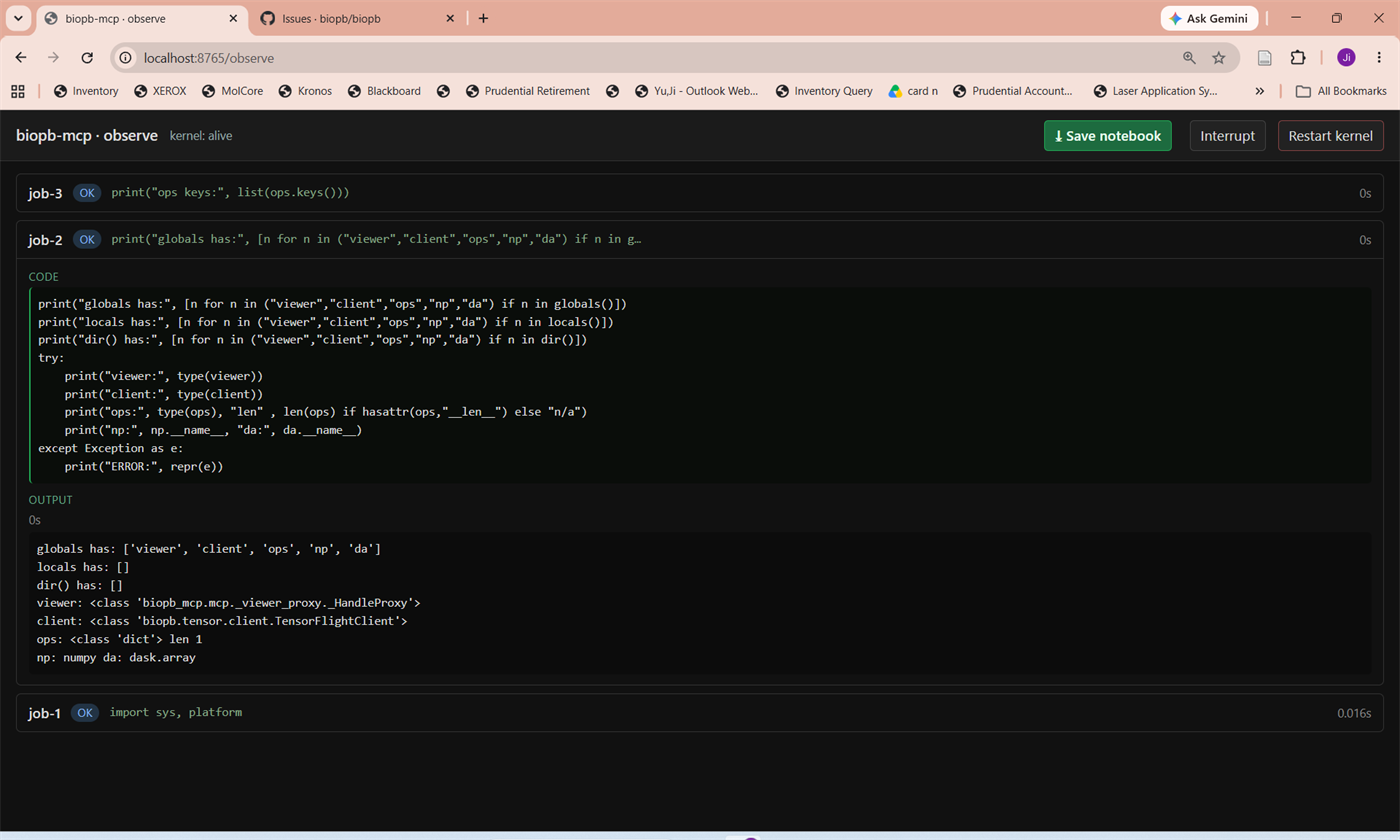Click the 'try:' line in the code
The image size is (1400, 840).
point(51,358)
